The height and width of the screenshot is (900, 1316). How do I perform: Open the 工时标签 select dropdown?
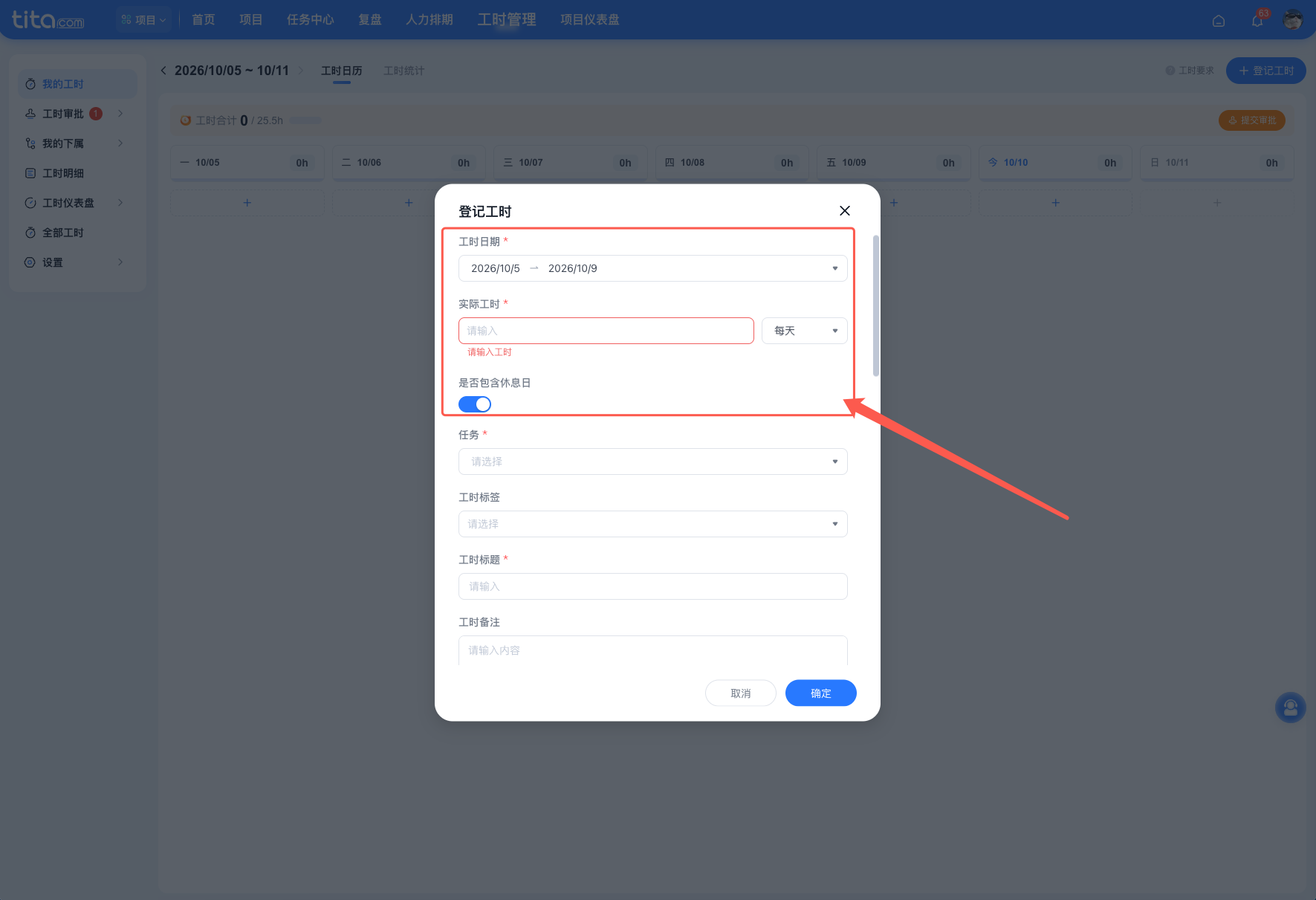tap(652, 524)
